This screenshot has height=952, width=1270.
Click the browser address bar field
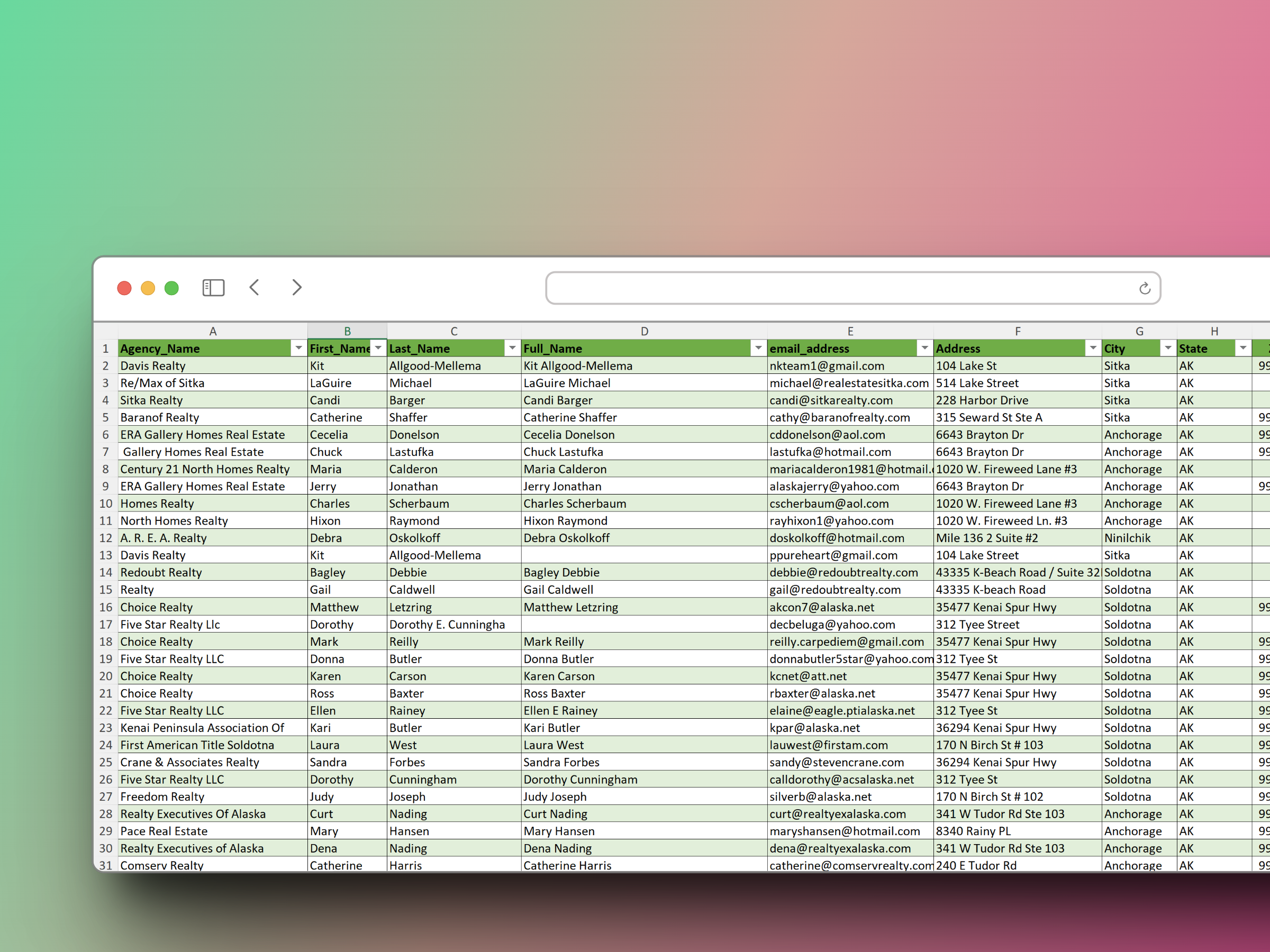coord(838,288)
